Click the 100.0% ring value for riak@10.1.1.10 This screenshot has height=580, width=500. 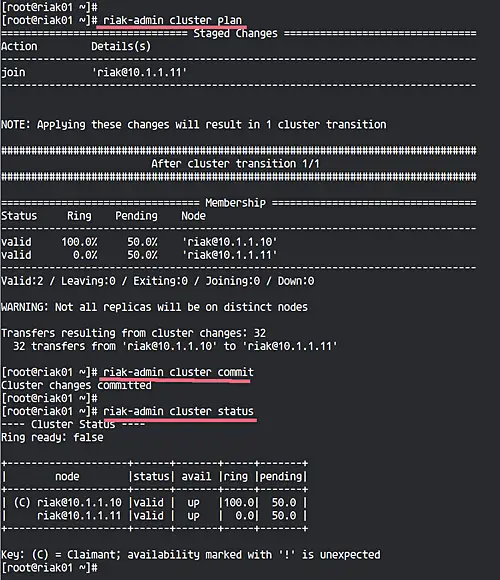point(79,242)
